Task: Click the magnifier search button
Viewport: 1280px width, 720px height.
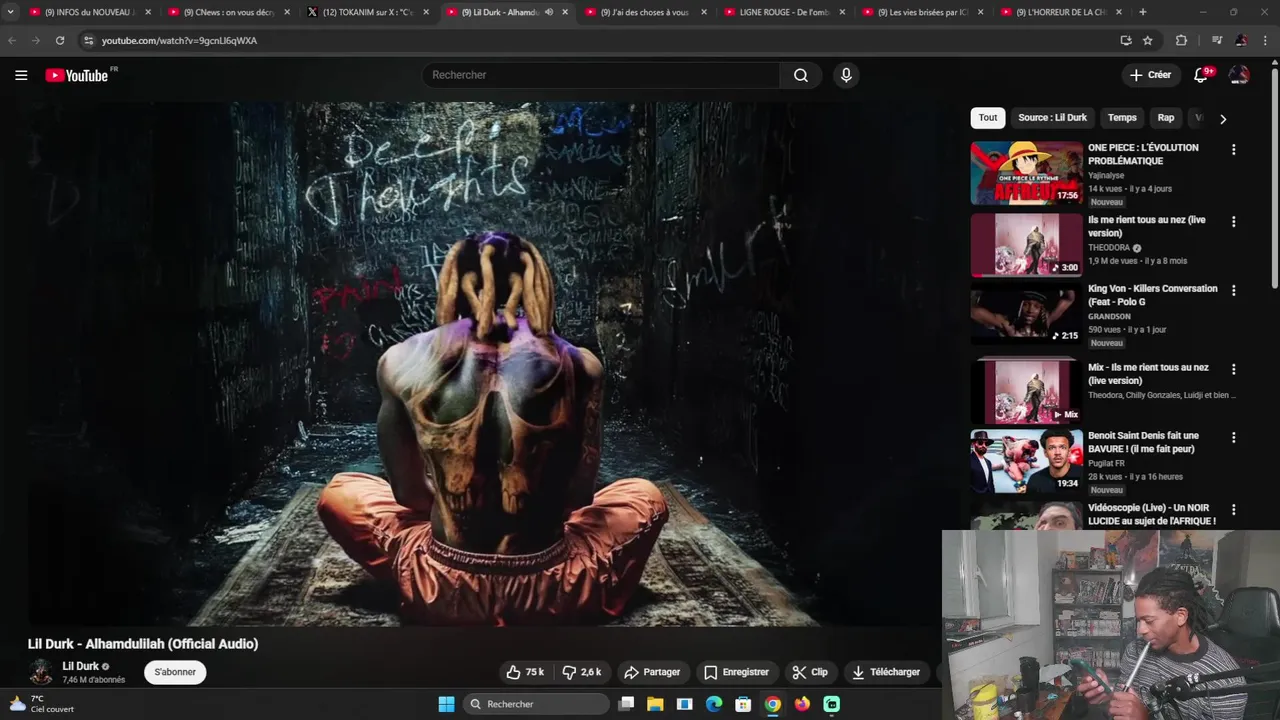Action: pos(801,75)
